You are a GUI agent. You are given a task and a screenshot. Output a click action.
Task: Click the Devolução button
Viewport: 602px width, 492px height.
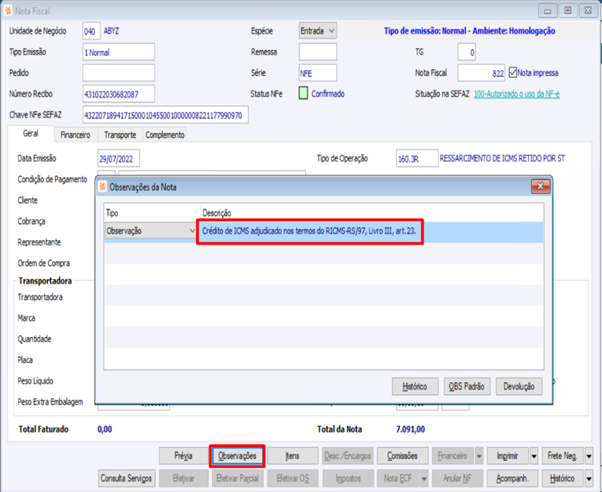click(519, 386)
